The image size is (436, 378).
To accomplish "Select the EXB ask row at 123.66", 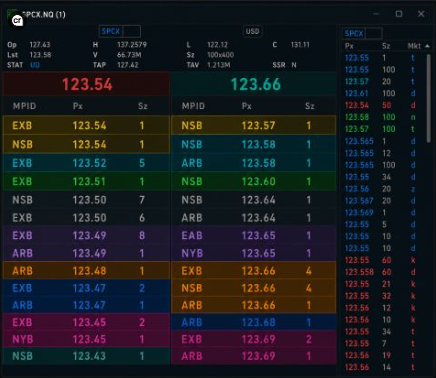I will point(254,270).
